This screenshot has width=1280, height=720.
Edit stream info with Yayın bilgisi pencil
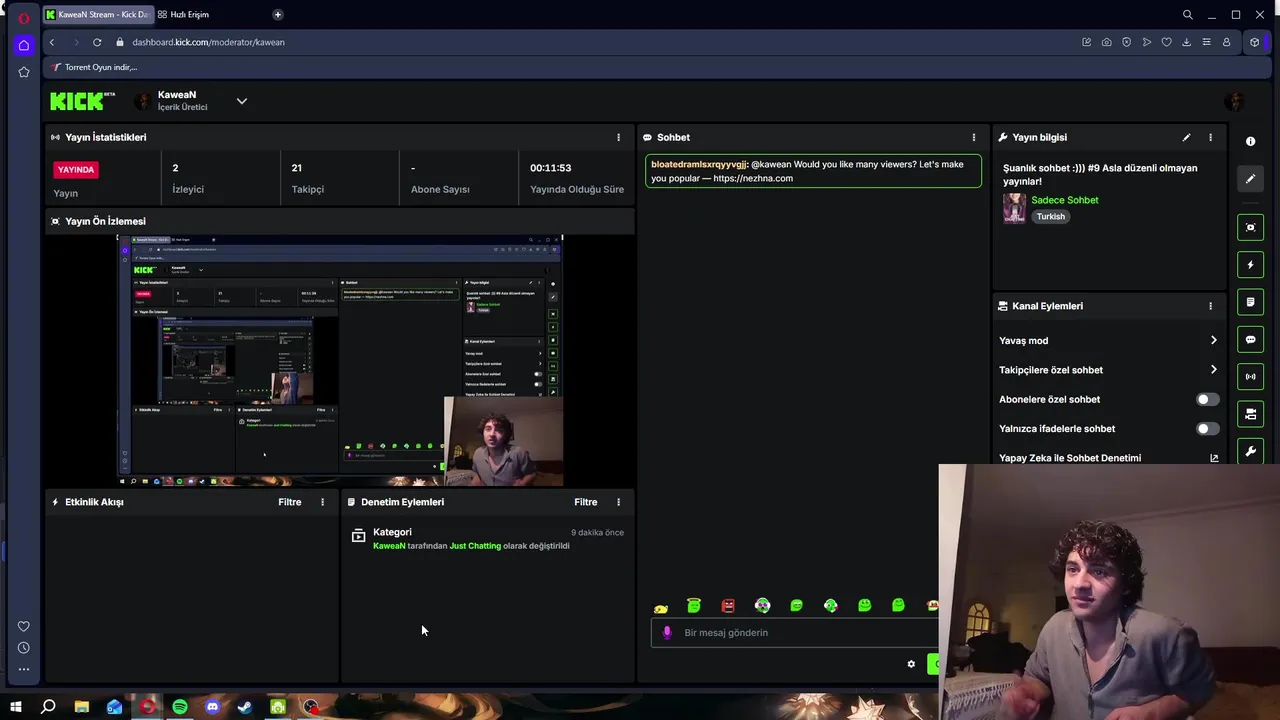click(x=1186, y=137)
